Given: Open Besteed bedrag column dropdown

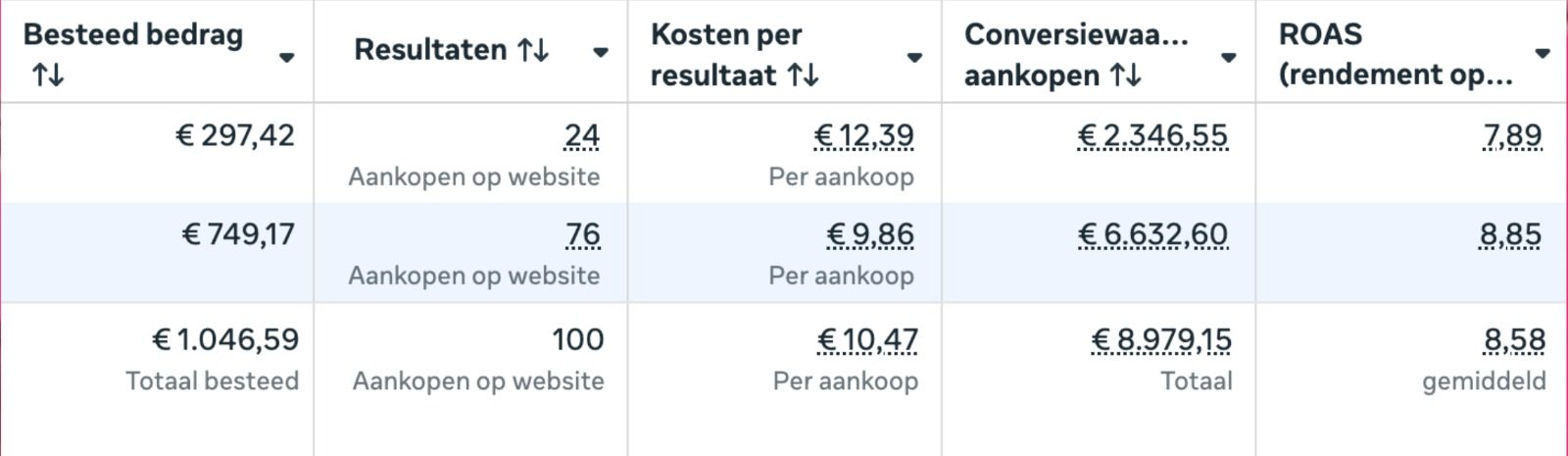Looking at the screenshot, I should coord(286,57).
